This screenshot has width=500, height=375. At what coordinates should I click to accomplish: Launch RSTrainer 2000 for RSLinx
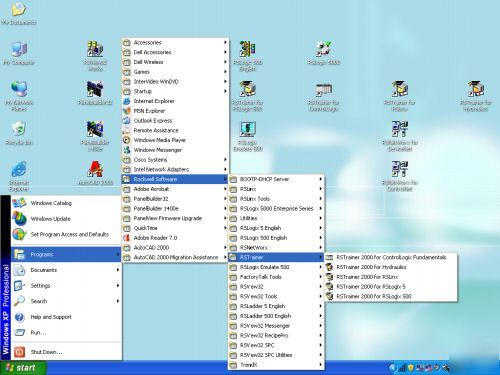pyautogui.click(x=391, y=277)
